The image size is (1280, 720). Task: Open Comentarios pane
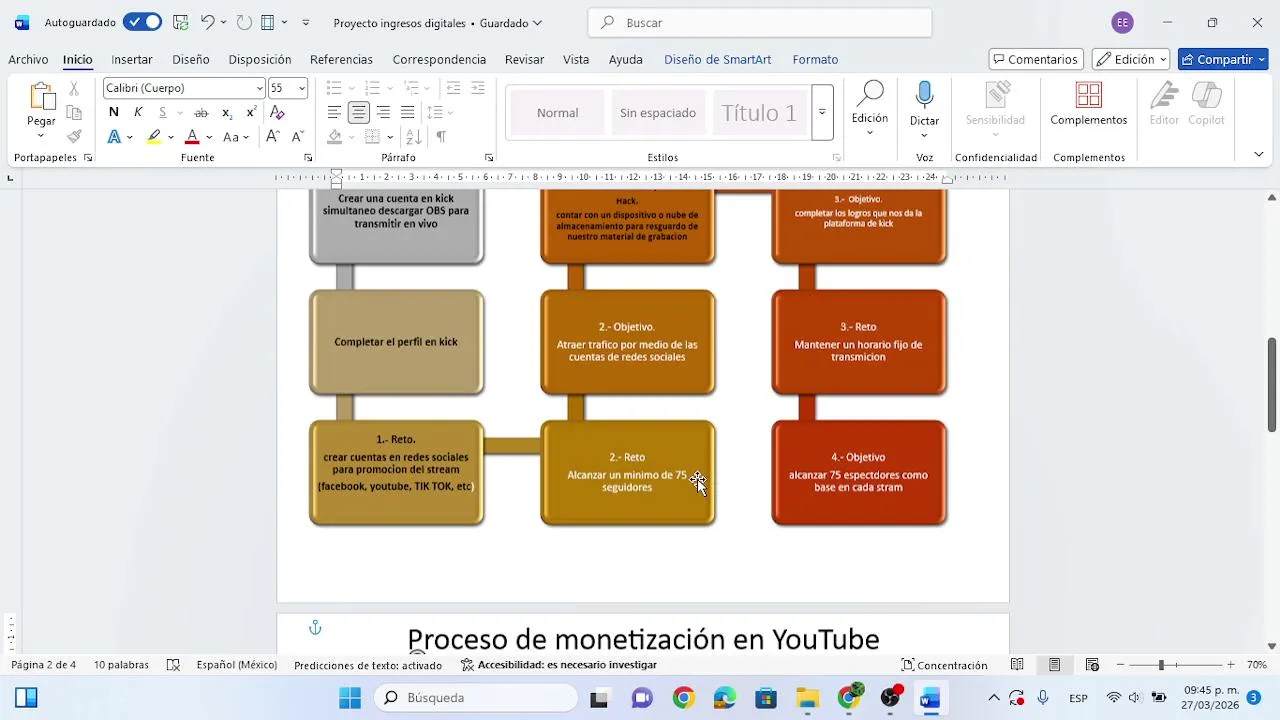coord(1035,59)
